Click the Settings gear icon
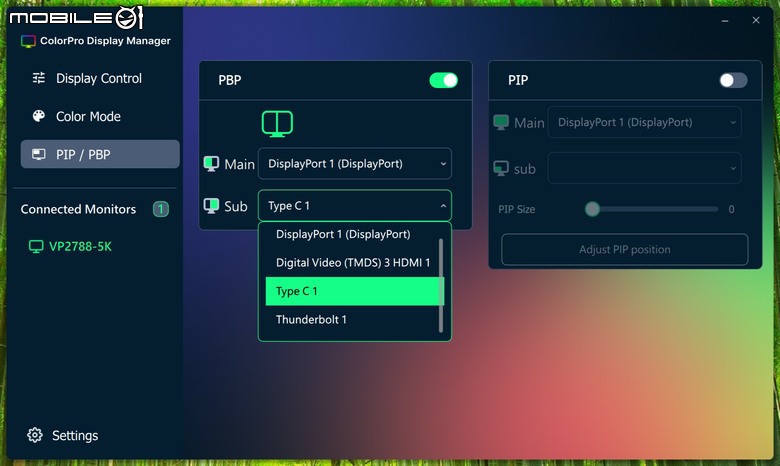Viewport: 780px width, 466px height. [35, 435]
